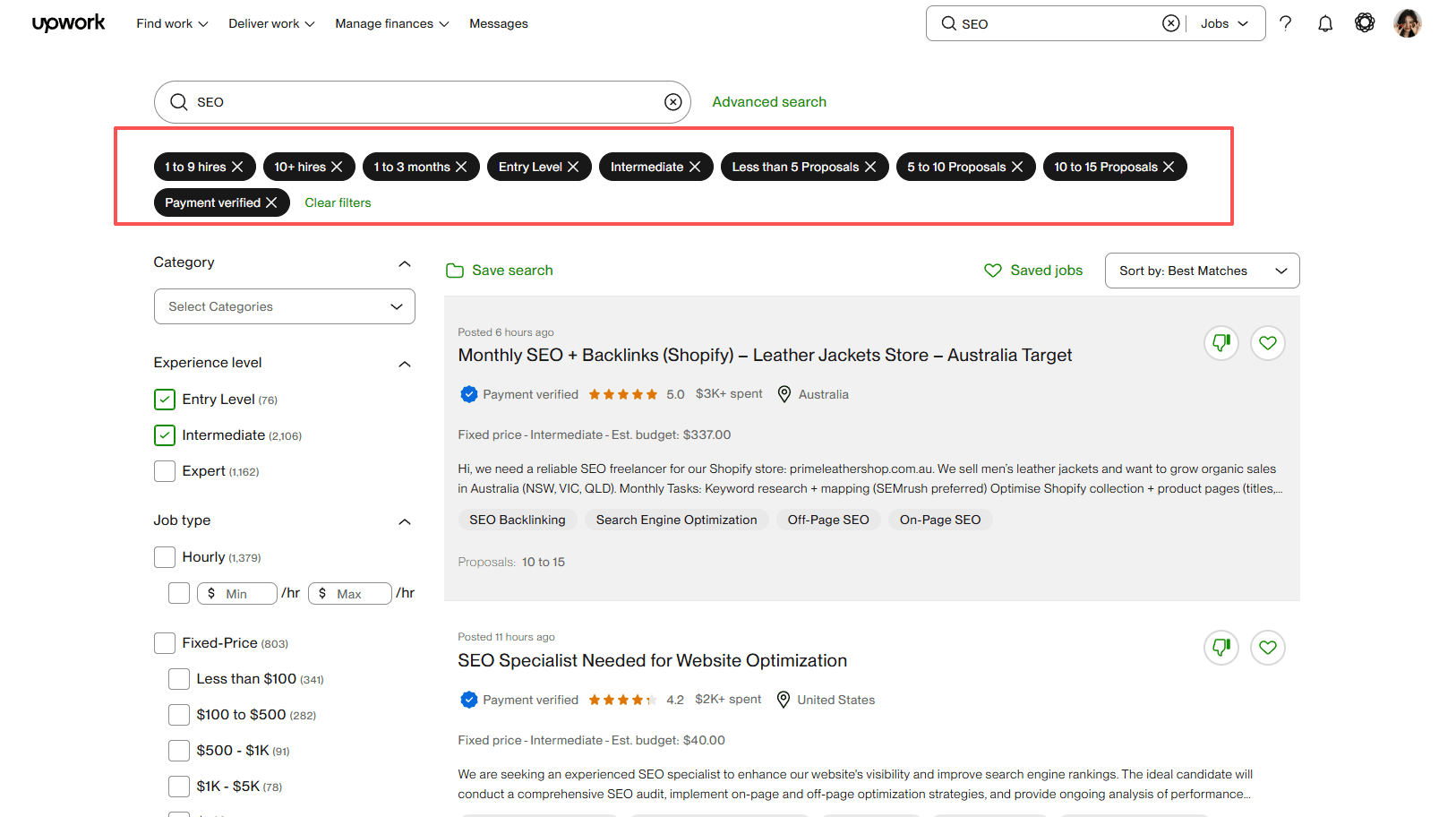Screen dimensions: 1456x817
Task: Open the Advanced search link
Action: point(769,102)
